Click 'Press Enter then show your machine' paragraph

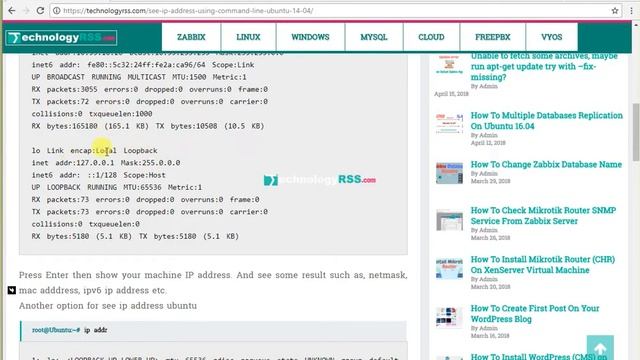pyautogui.click(x=213, y=282)
